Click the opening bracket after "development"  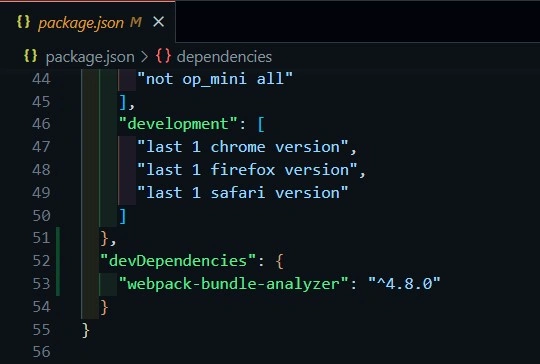tap(261, 124)
